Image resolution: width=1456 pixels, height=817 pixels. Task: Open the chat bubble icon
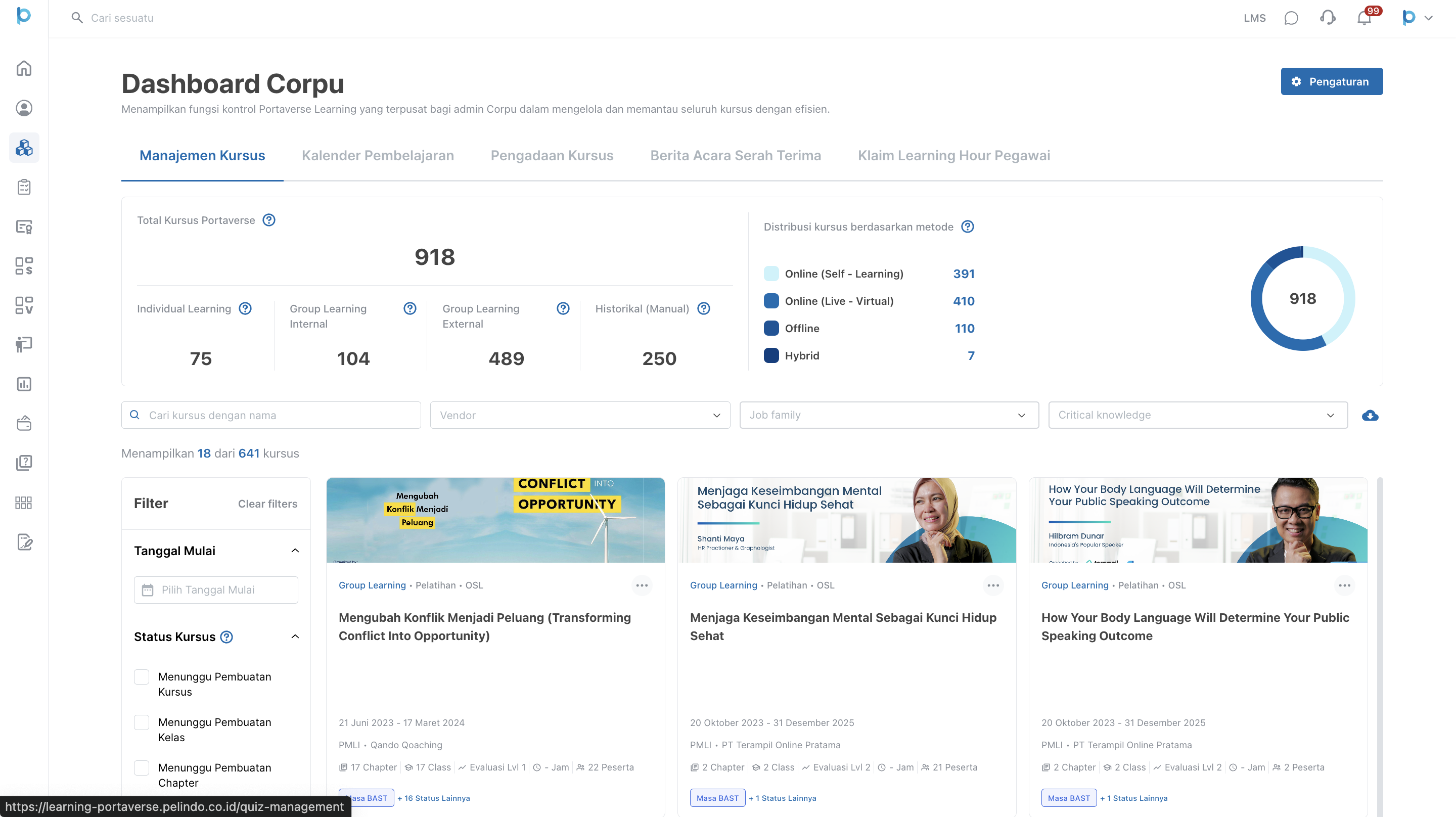(1291, 18)
